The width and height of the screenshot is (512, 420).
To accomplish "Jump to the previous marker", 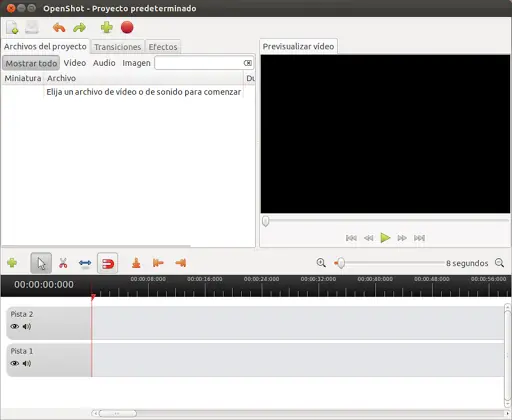I will point(158,263).
